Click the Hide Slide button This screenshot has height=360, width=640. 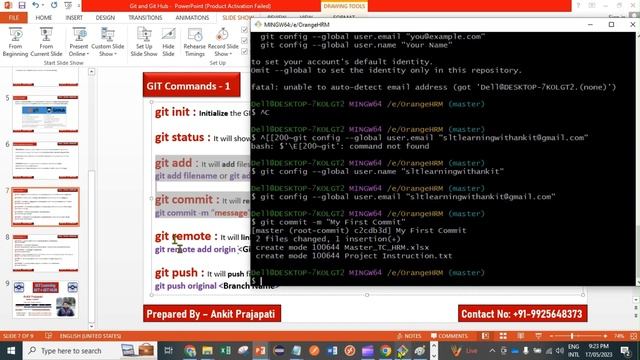168,42
